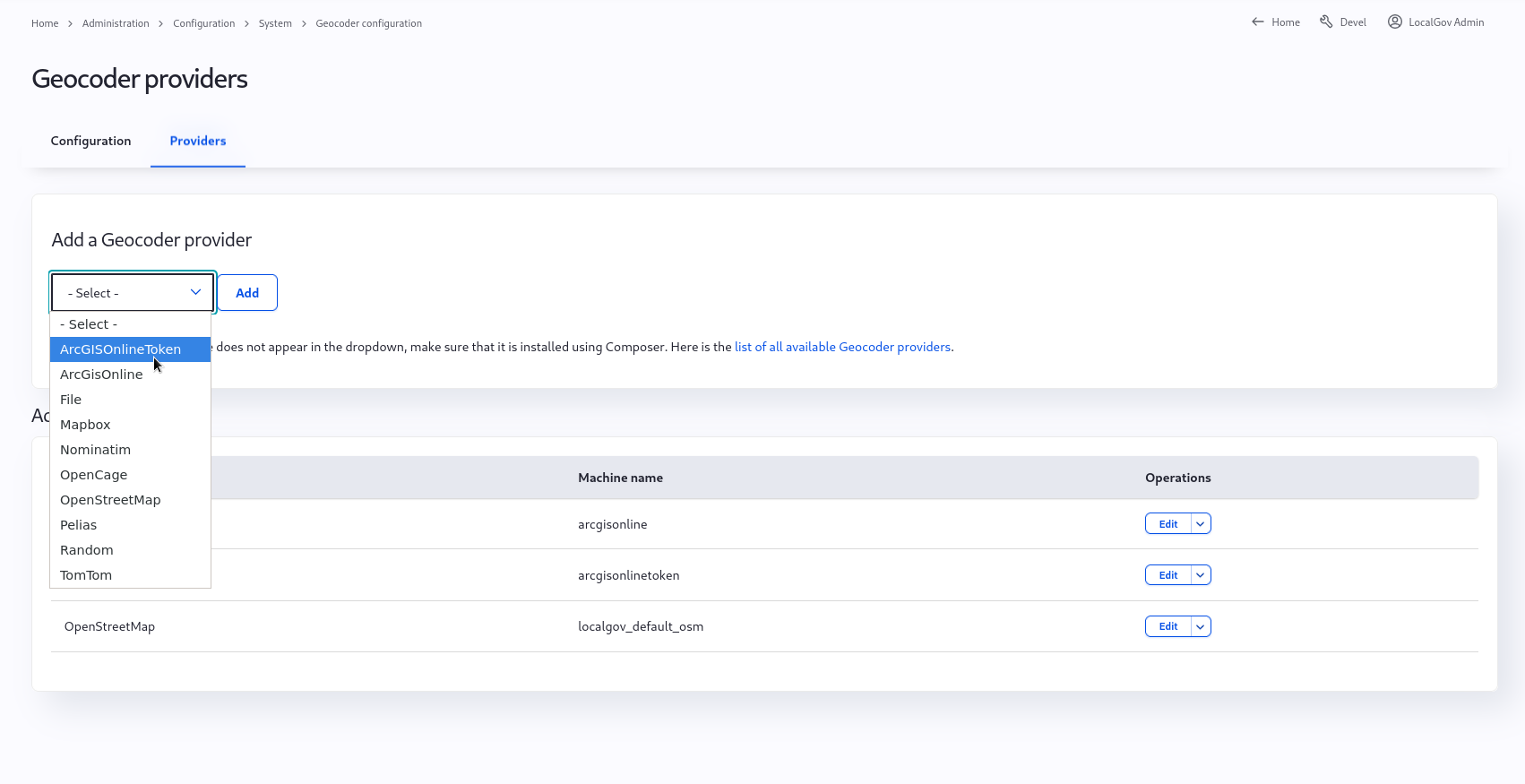Navigate to System breadcrumb
The width and height of the screenshot is (1525, 784).
click(275, 23)
